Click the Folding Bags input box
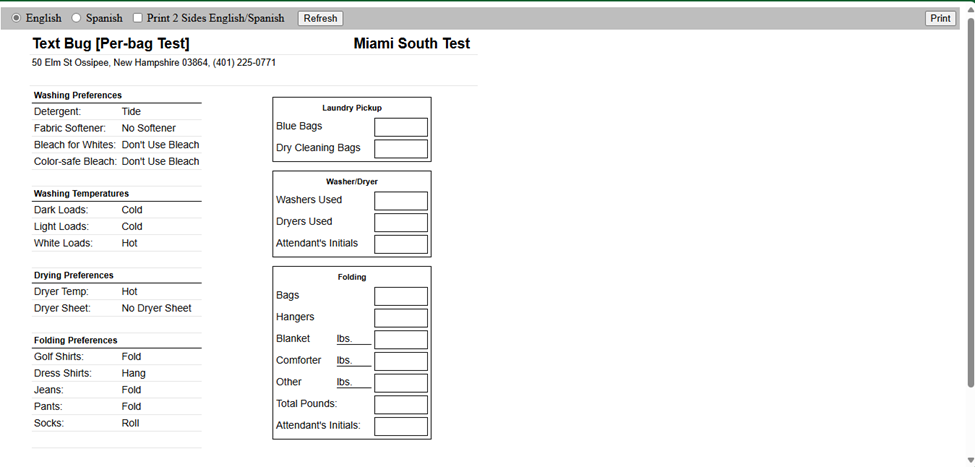The width and height of the screenshot is (975, 467). tap(400, 296)
